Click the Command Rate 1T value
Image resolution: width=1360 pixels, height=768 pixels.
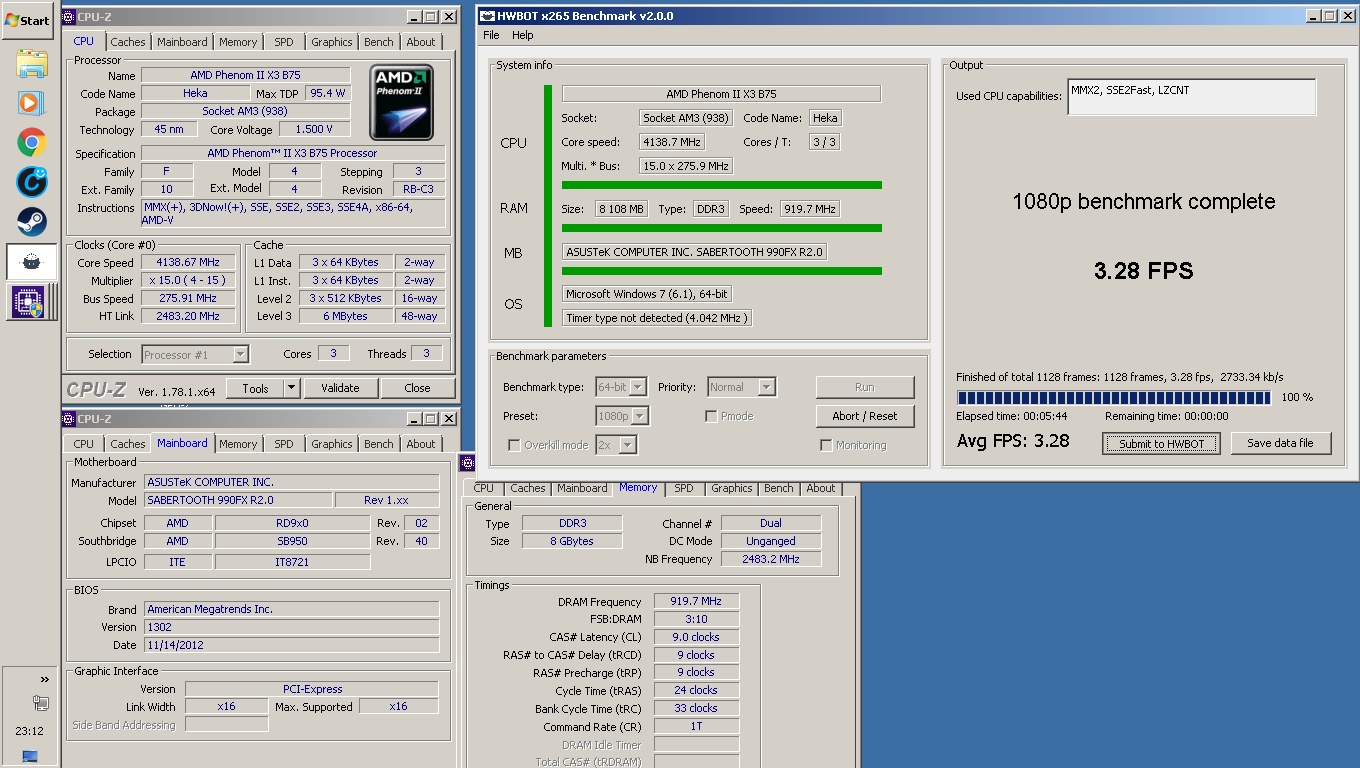(697, 727)
